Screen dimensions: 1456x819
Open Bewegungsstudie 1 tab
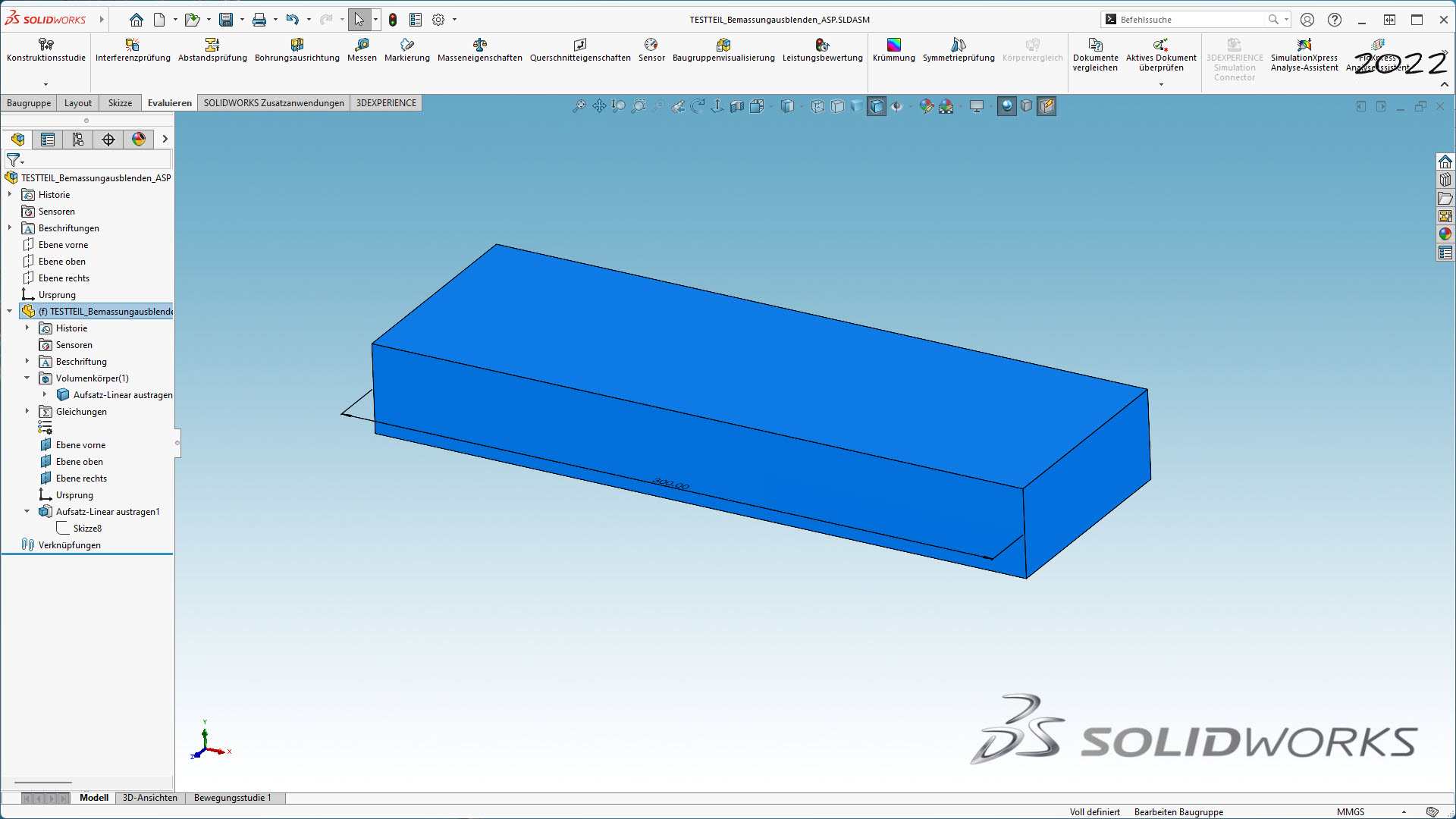(x=233, y=798)
